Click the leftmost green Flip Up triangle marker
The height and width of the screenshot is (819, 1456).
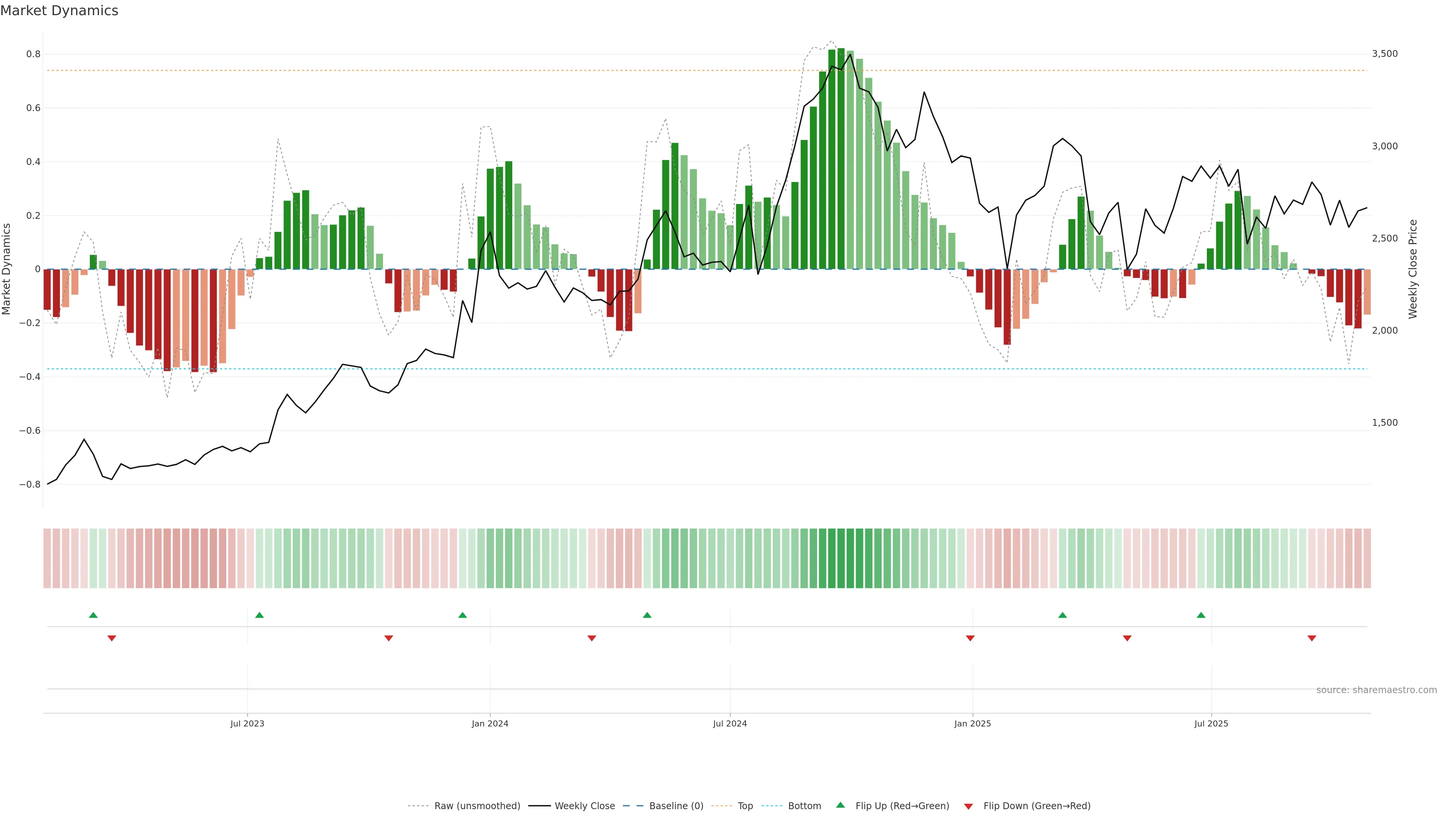[93, 615]
